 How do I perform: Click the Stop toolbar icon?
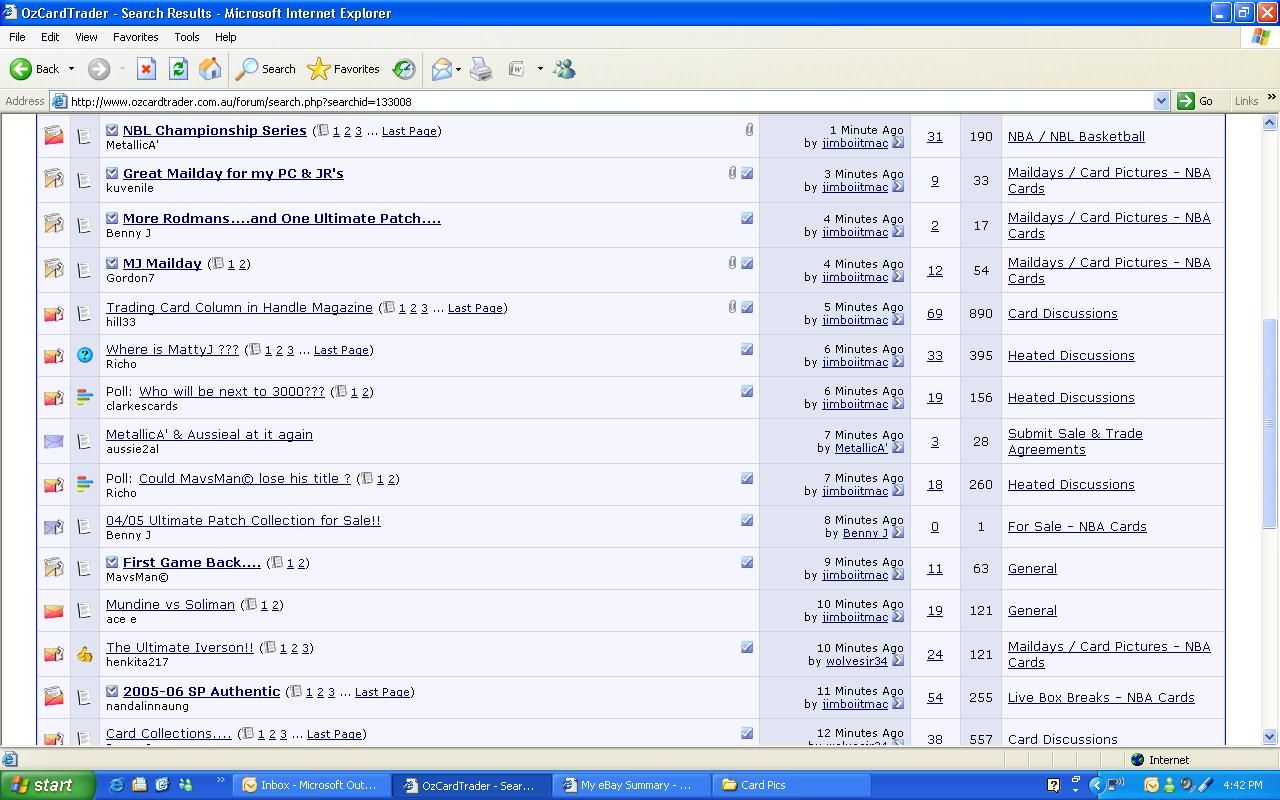pyautogui.click(x=146, y=69)
